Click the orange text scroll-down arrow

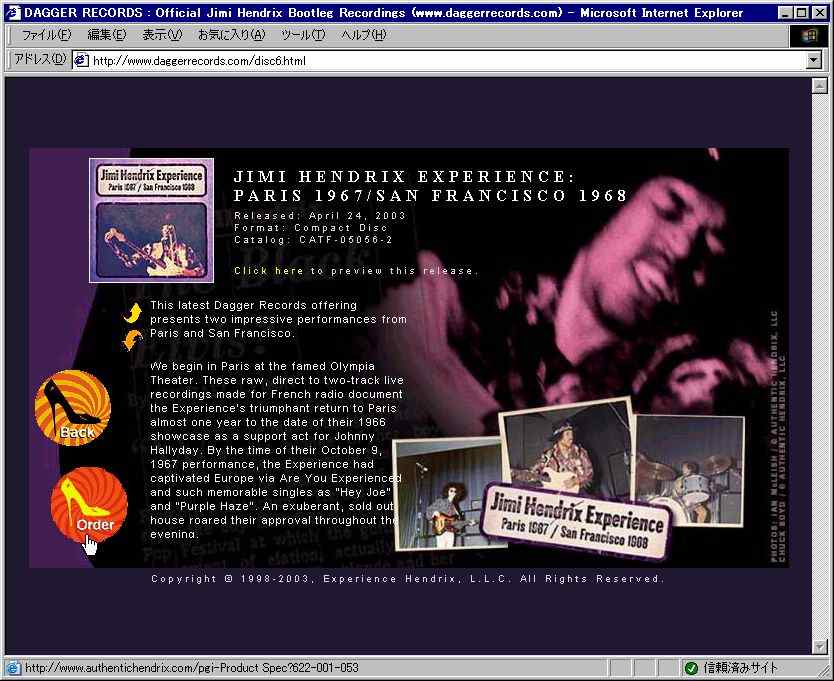[x=132, y=342]
